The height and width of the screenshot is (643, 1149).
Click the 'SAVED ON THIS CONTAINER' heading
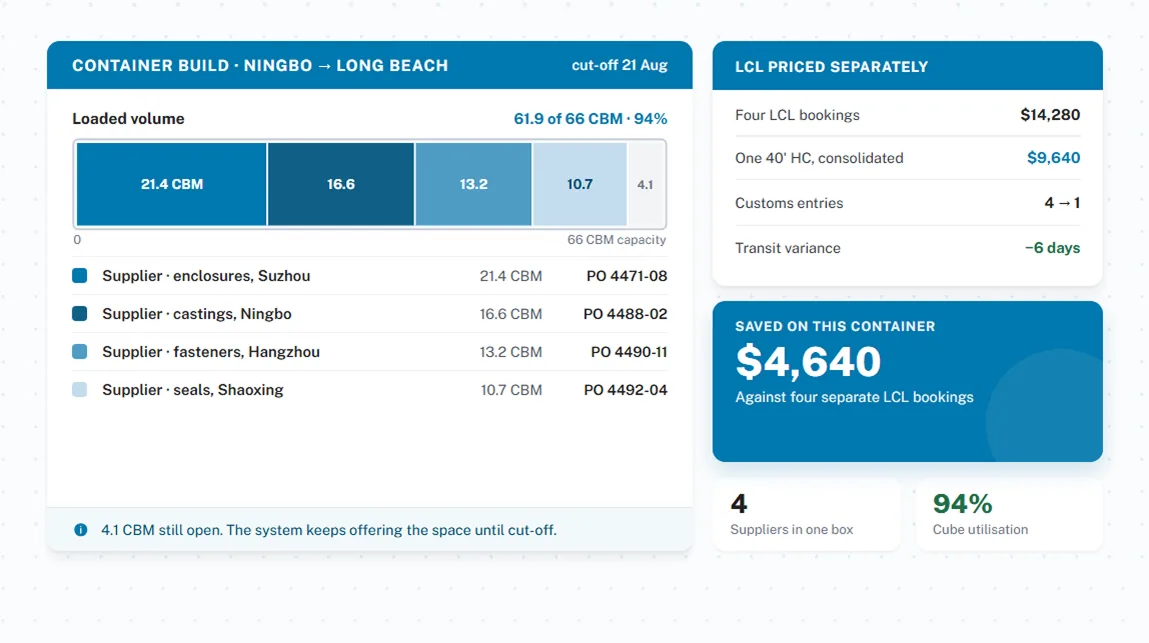835,326
